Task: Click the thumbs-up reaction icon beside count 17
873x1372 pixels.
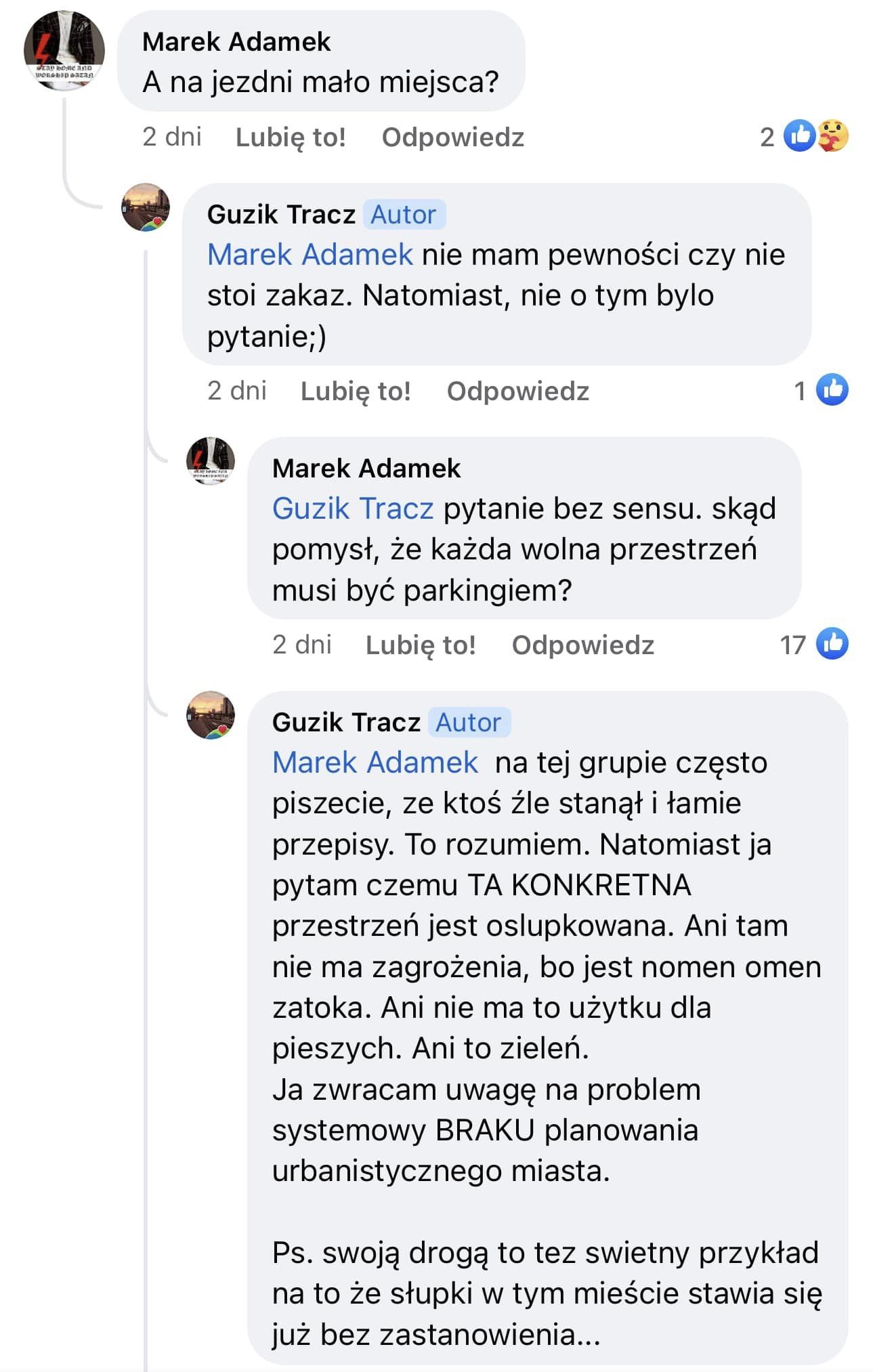Action: click(832, 644)
